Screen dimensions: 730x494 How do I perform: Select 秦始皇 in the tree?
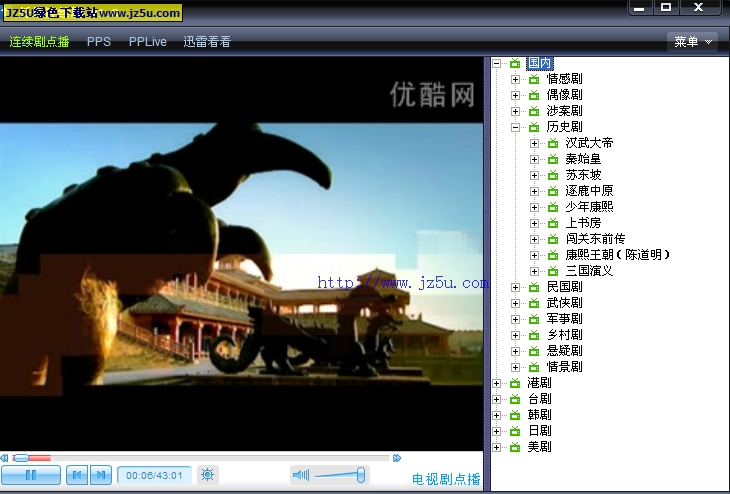coord(583,159)
